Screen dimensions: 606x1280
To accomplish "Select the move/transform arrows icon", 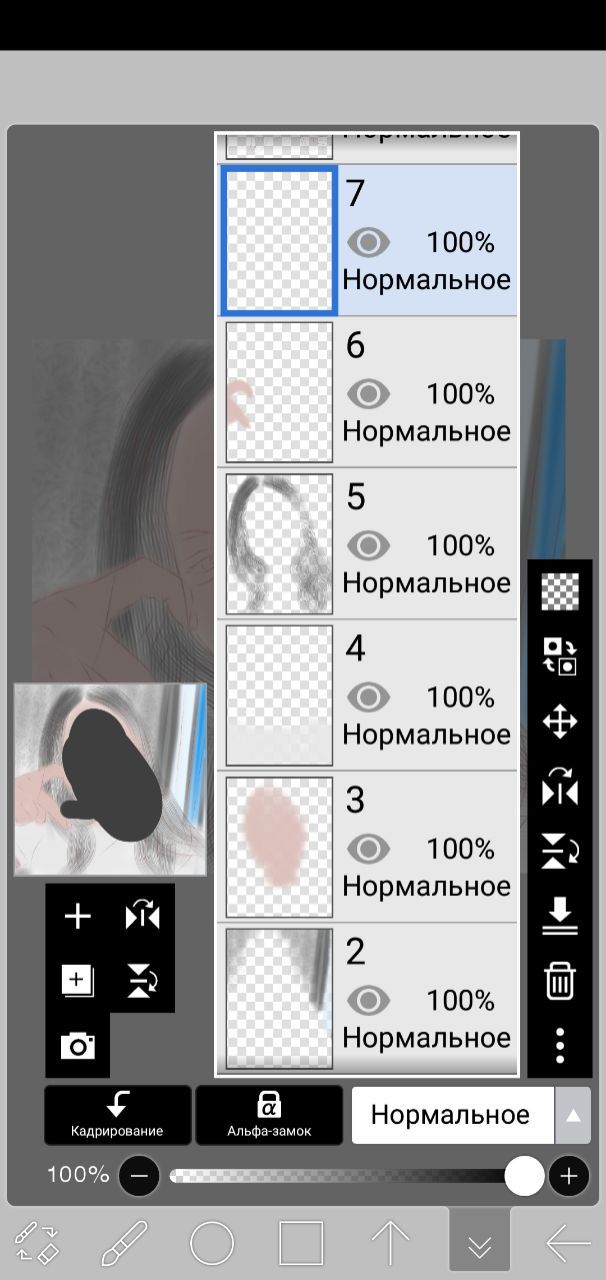I will pos(560,721).
